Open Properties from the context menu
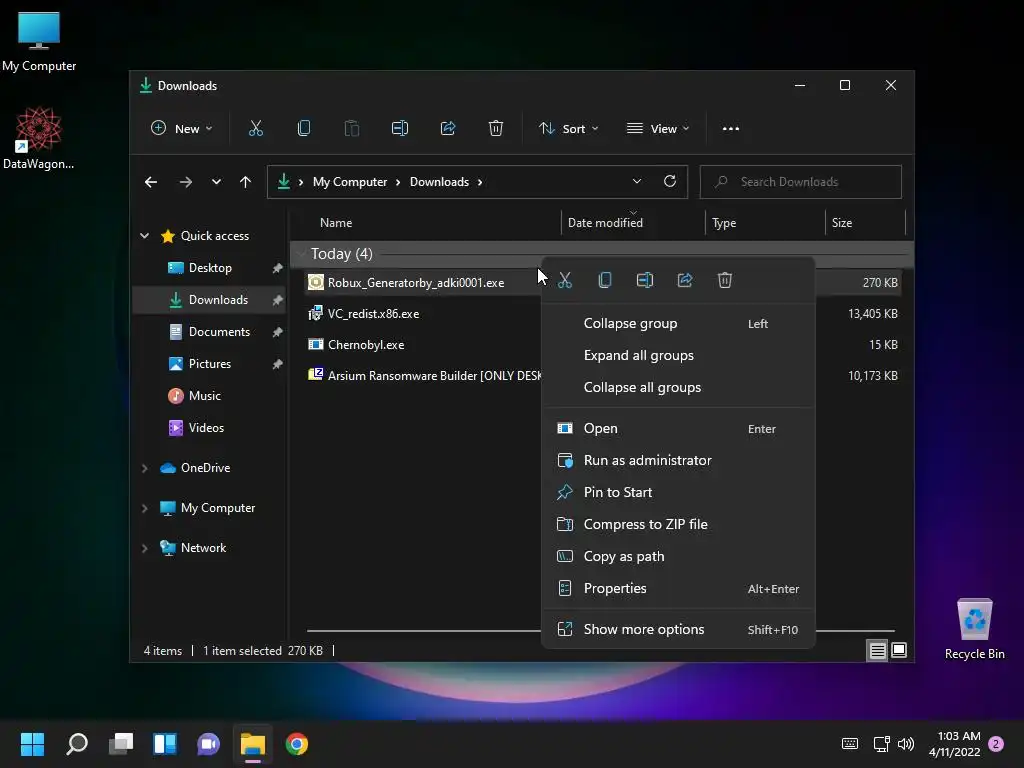Image resolution: width=1024 pixels, height=768 pixels. point(678,588)
